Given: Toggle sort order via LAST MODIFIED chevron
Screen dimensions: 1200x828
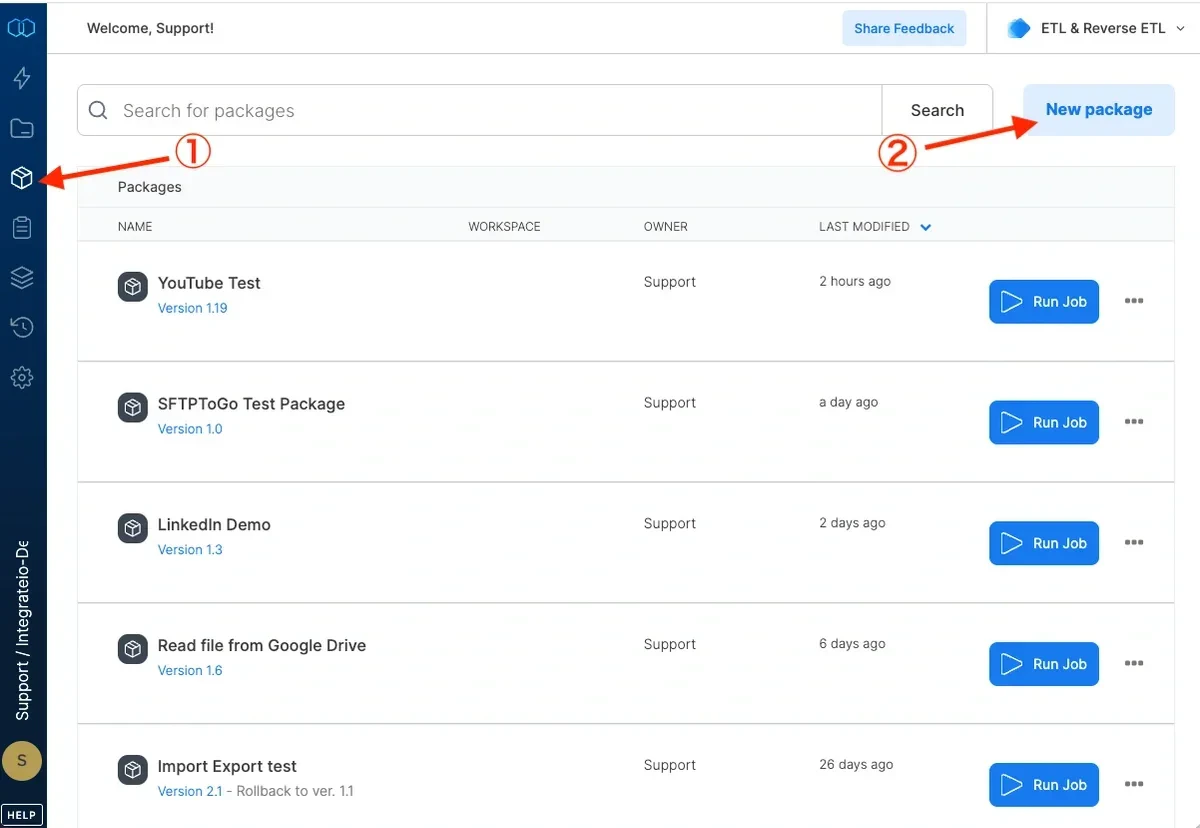Looking at the screenshot, I should 925,226.
